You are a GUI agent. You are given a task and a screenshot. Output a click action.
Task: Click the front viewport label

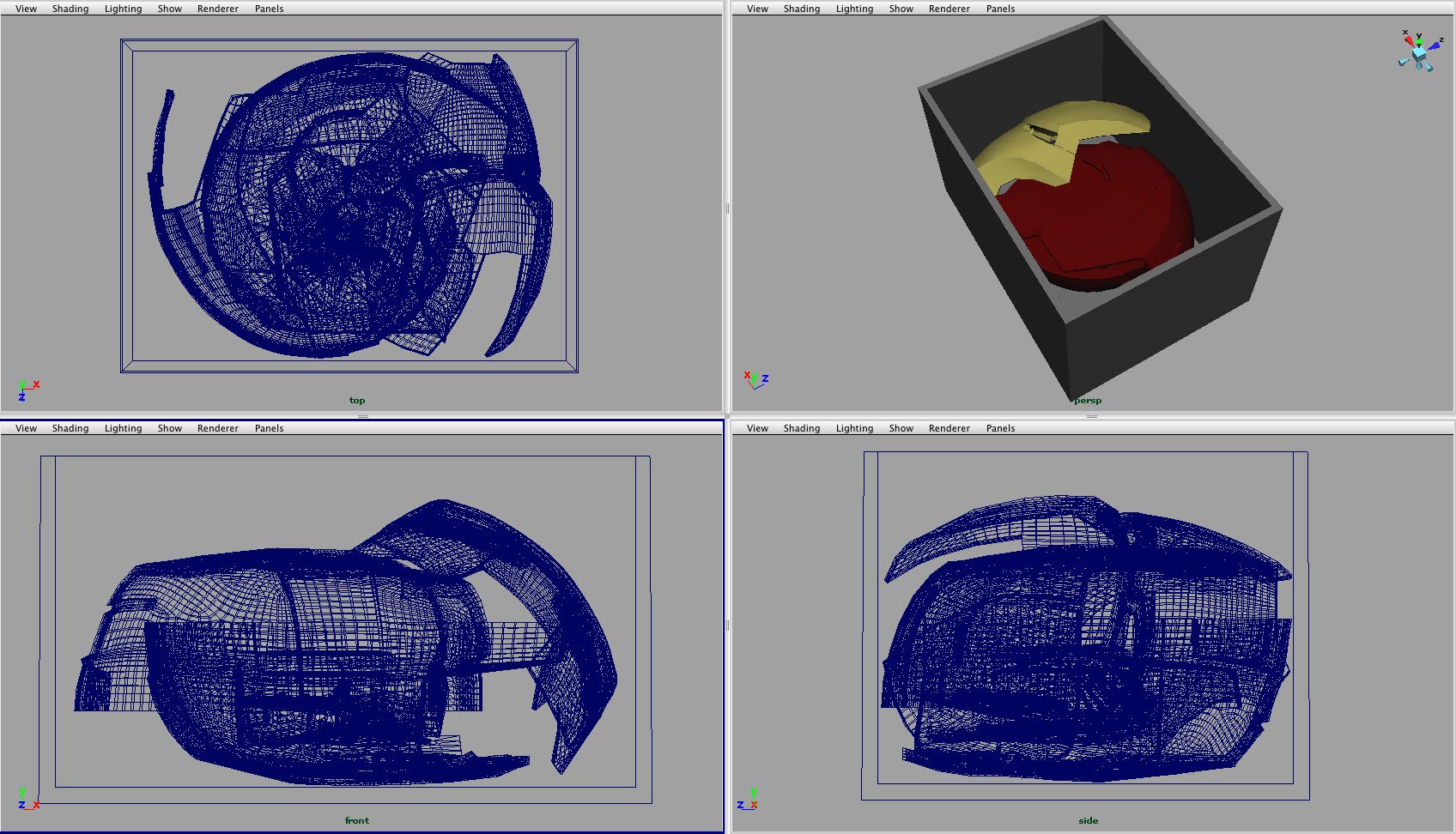pyautogui.click(x=357, y=820)
